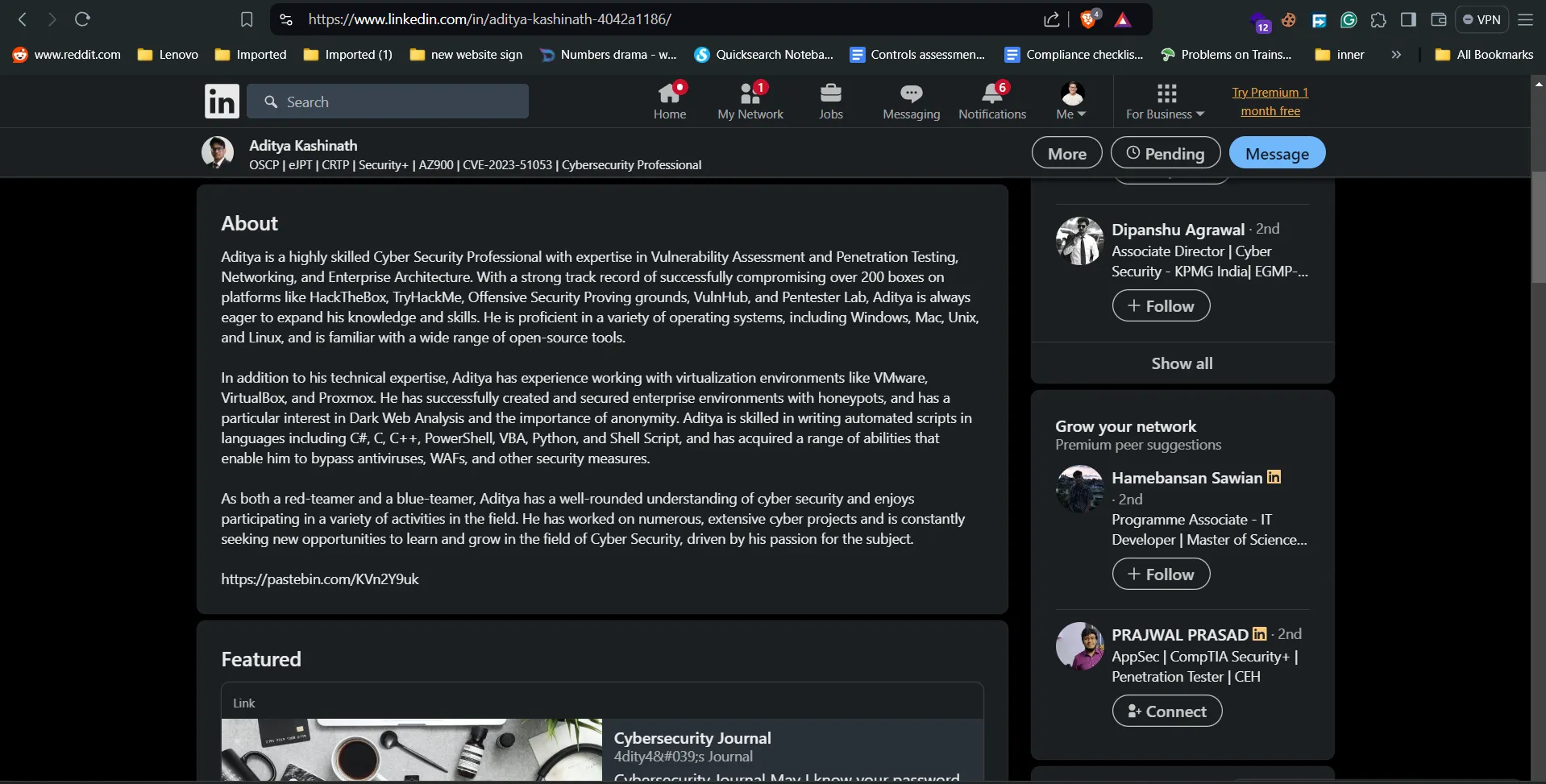Open the Messaging inbox
The image size is (1546, 784).
coord(911,102)
